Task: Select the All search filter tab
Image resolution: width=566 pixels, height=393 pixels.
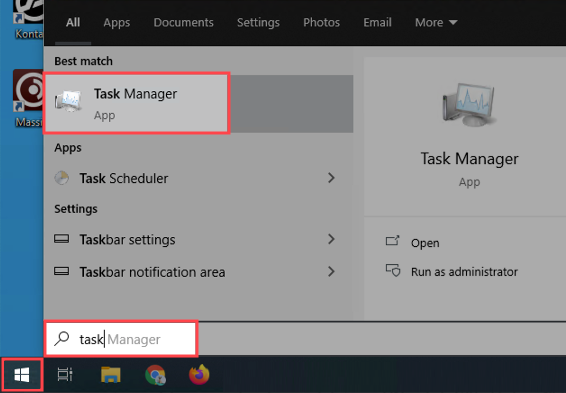Action: point(73,22)
